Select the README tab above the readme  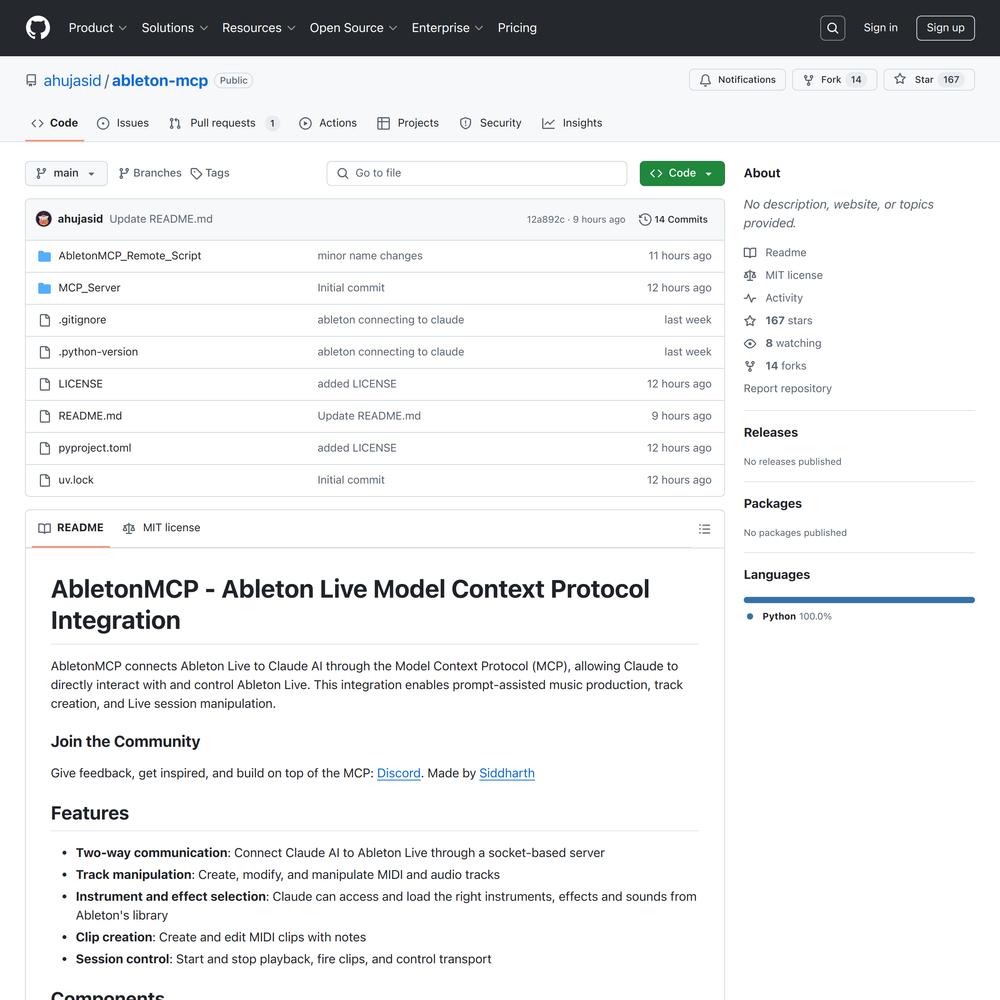tap(71, 528)
